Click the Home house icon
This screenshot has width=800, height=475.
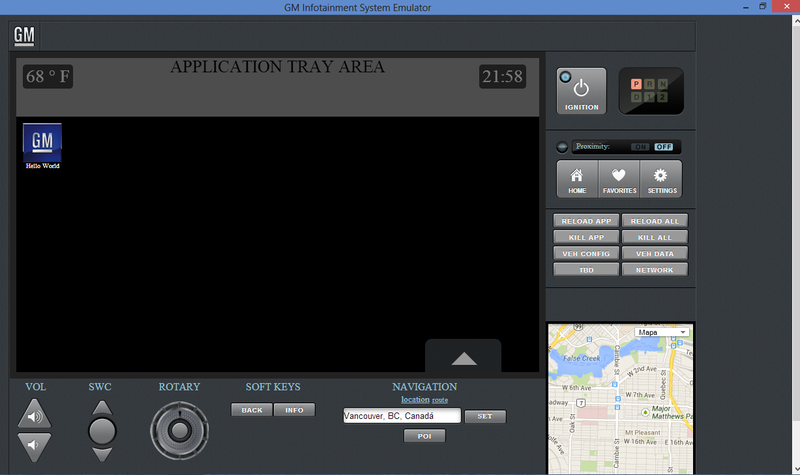(577, 178)
